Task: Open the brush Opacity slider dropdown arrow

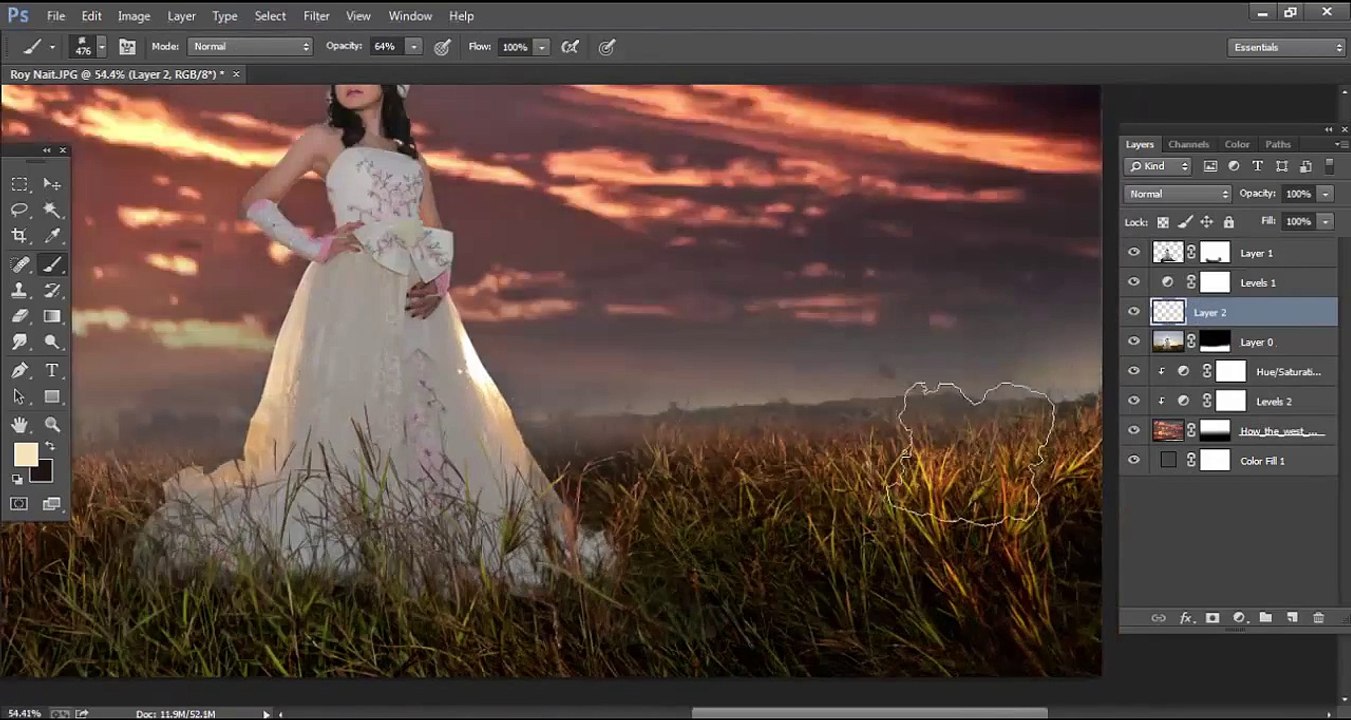Action: click(x=414, y=47)
